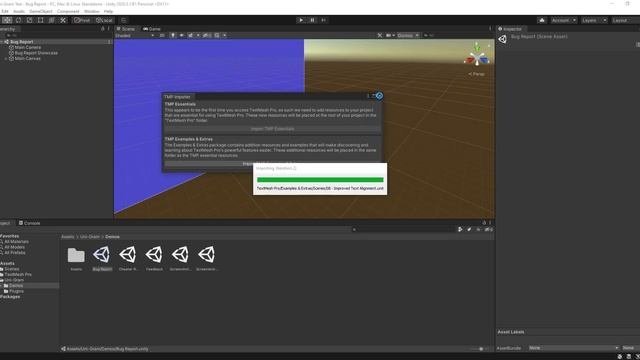Viewport: 640px width, 360px height.
Task: Select the Plugins folder
Action: (16, 291)
